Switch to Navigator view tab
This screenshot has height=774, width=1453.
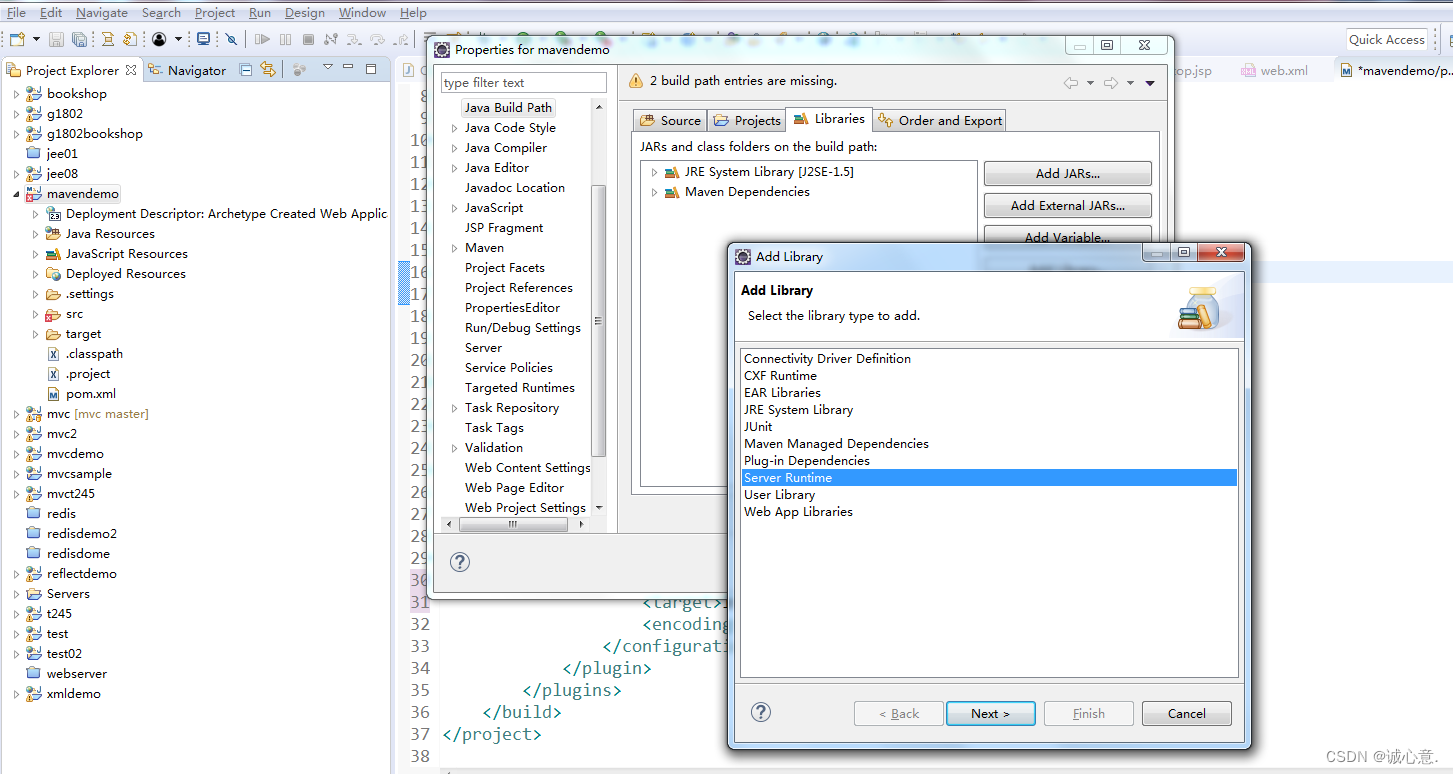(x=187, y=70)
